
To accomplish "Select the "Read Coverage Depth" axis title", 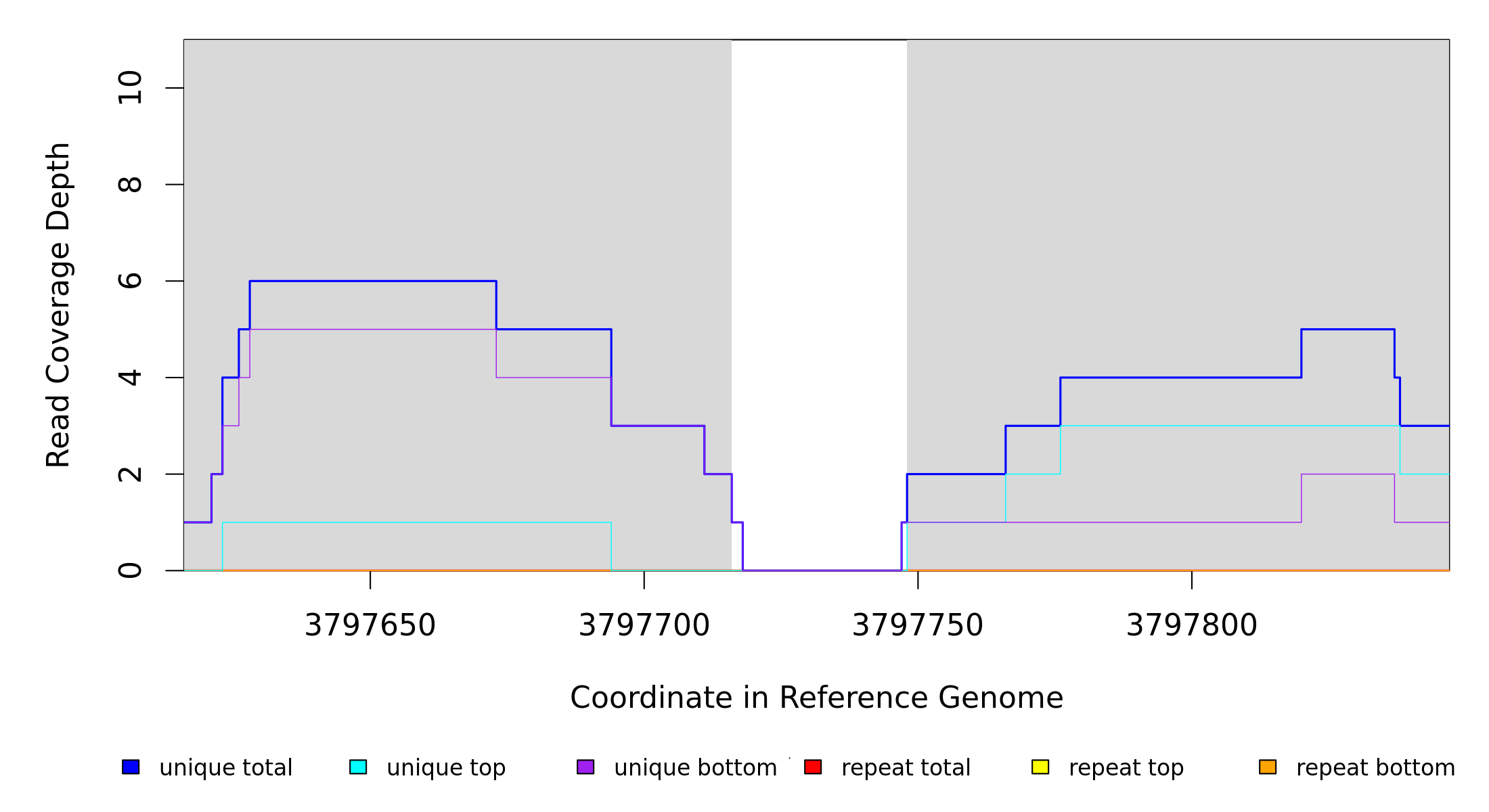I will 58,304.
